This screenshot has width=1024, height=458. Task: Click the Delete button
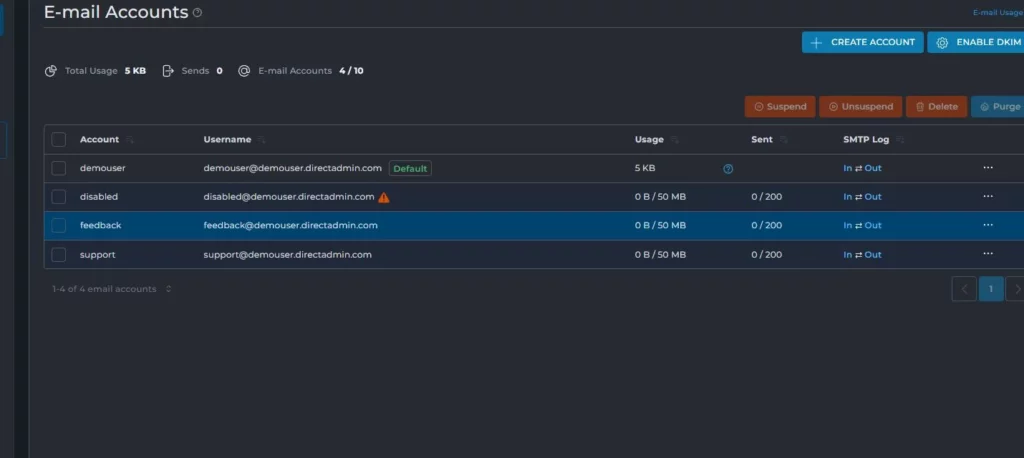pos(936,106)
